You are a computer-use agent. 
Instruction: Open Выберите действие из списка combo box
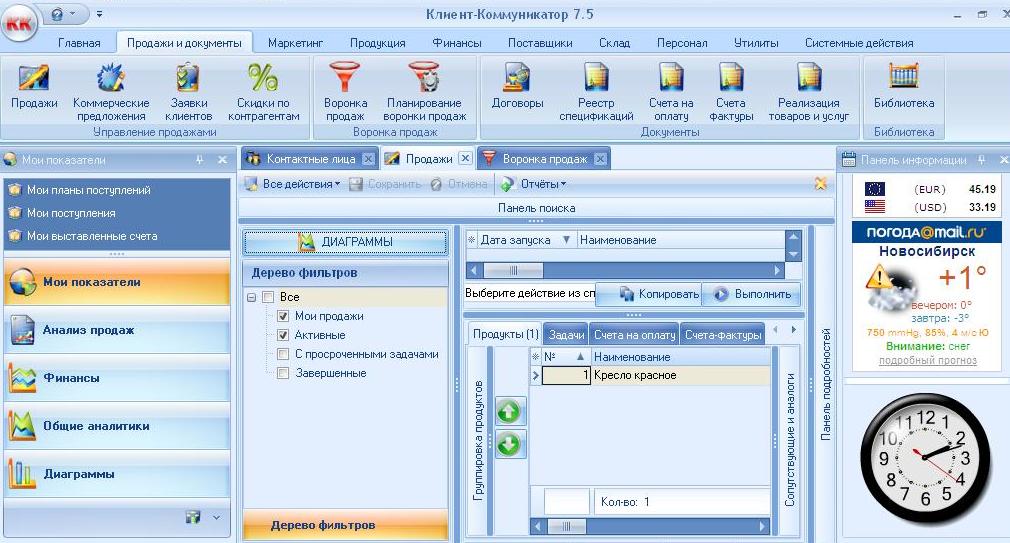point(529,293)
